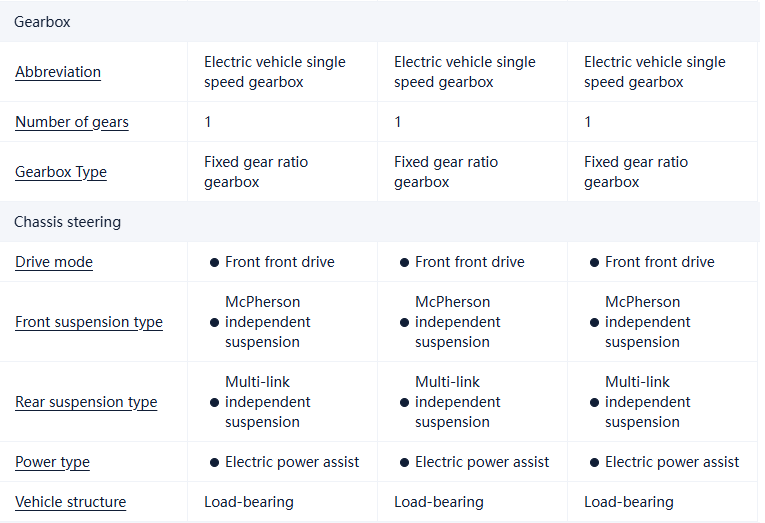
Task: Click the Drive mode link
Action: tap(54, 262)
